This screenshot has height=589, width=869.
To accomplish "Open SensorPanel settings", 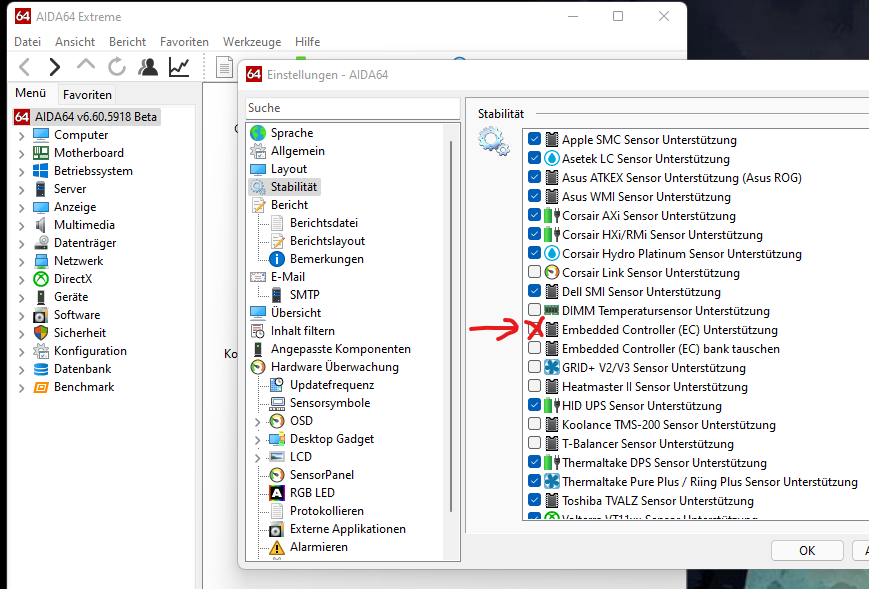I will pyautogui.click(x=321, y=475).
